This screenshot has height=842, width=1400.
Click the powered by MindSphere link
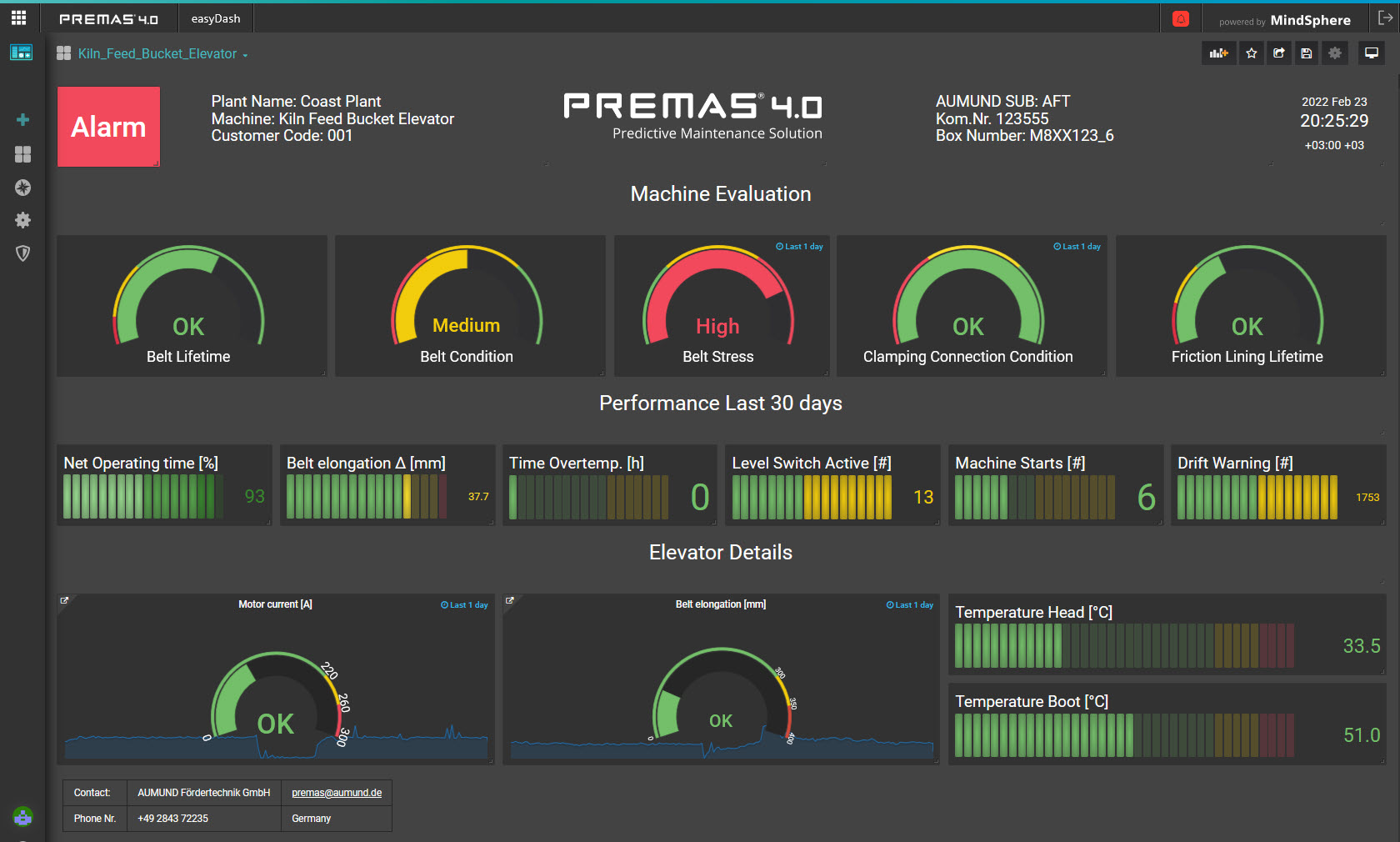click(x=1285, y=20)
